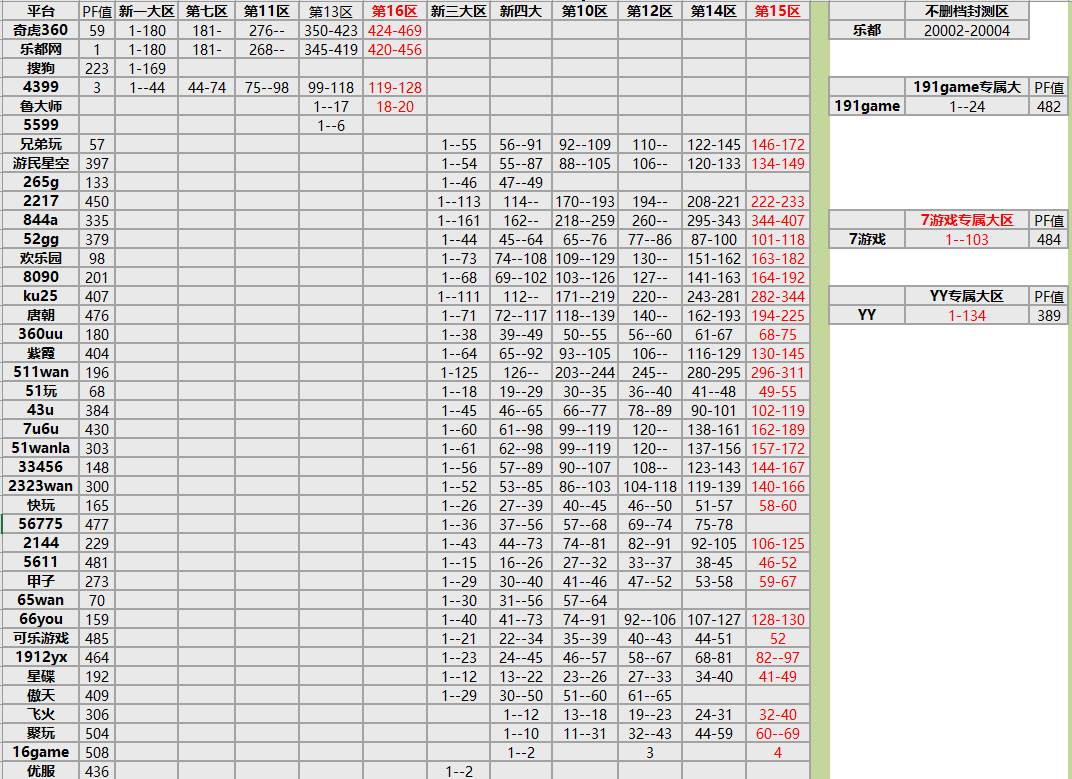Click red 344-407 in the 844a row
1072x779 pixels.
click(x=778, y=220)
